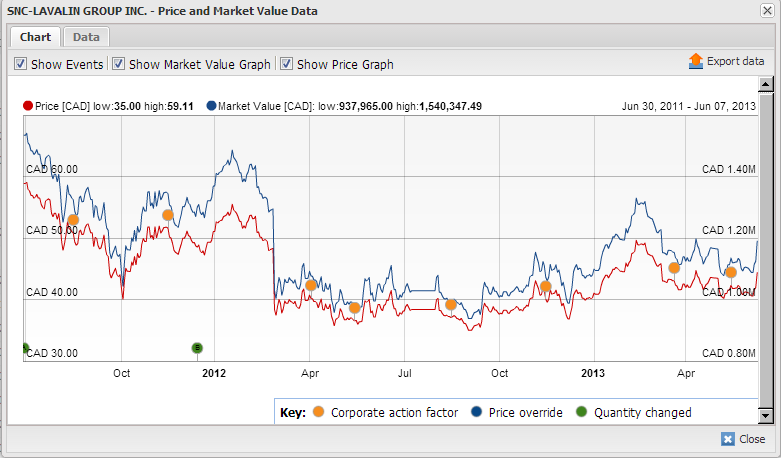Uncheck the Show Events checkbox
Screen dimensions: 781x458
point(20,64)
